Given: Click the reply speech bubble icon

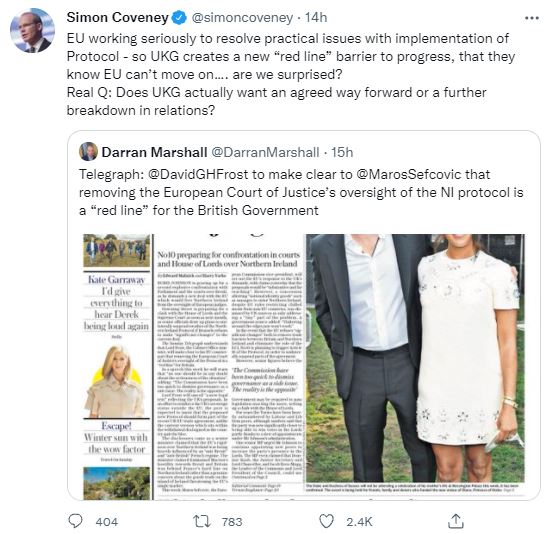Looking at the screenshot, I should [75, 521].
